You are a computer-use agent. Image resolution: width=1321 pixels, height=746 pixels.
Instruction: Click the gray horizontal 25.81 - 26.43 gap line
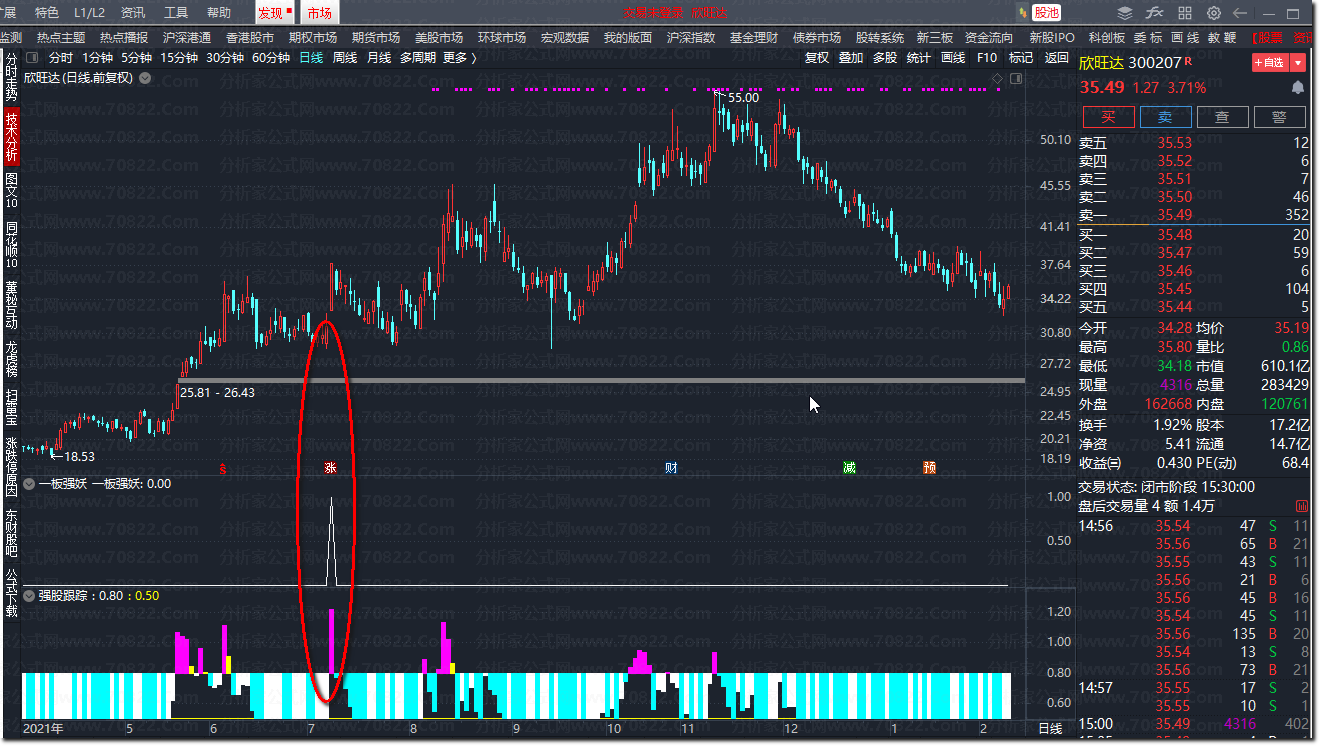(600, 380)
